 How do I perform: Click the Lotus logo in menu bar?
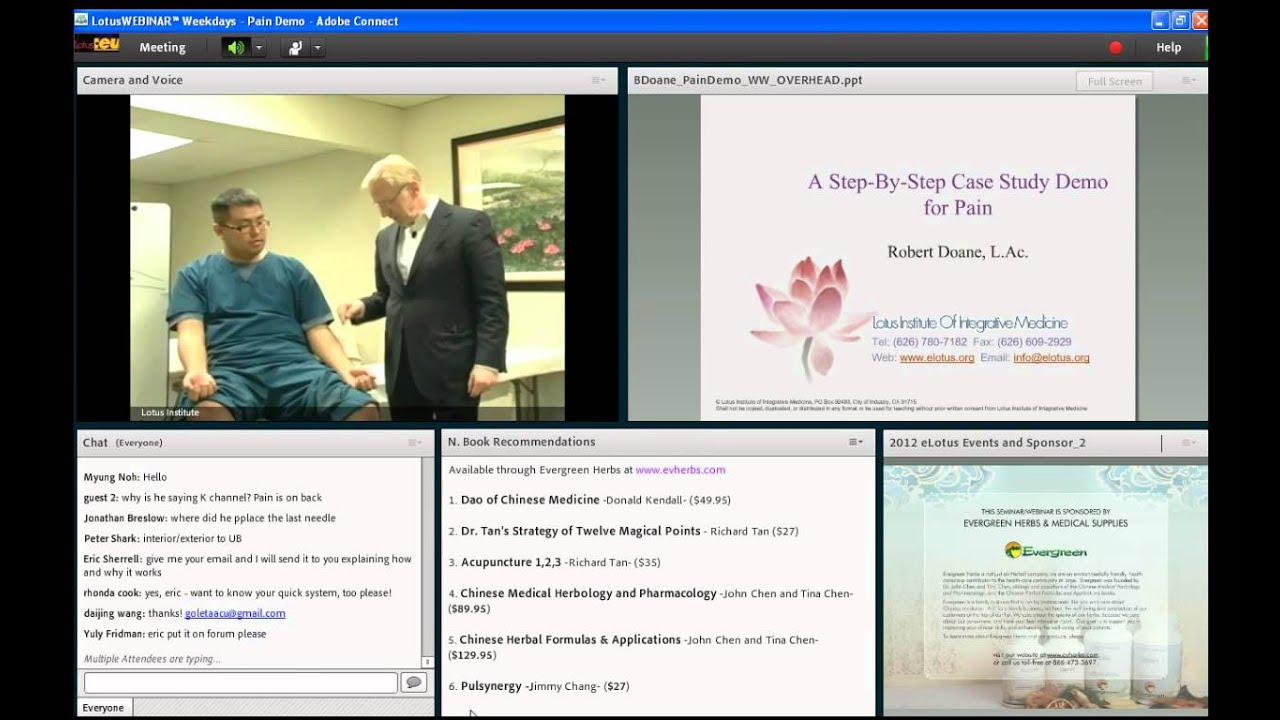tap(97, 45)
